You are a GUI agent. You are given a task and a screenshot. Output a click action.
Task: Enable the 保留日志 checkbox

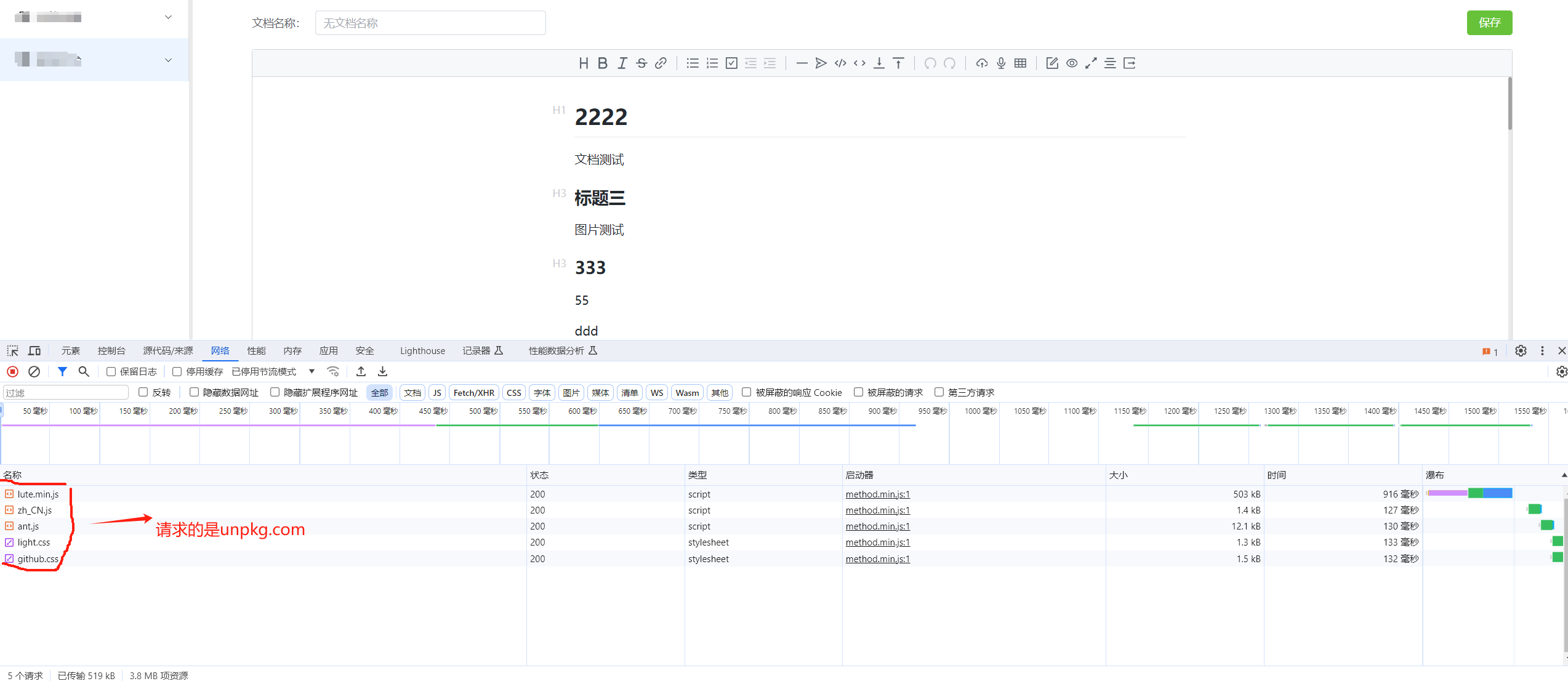click(x=111, y=371)
